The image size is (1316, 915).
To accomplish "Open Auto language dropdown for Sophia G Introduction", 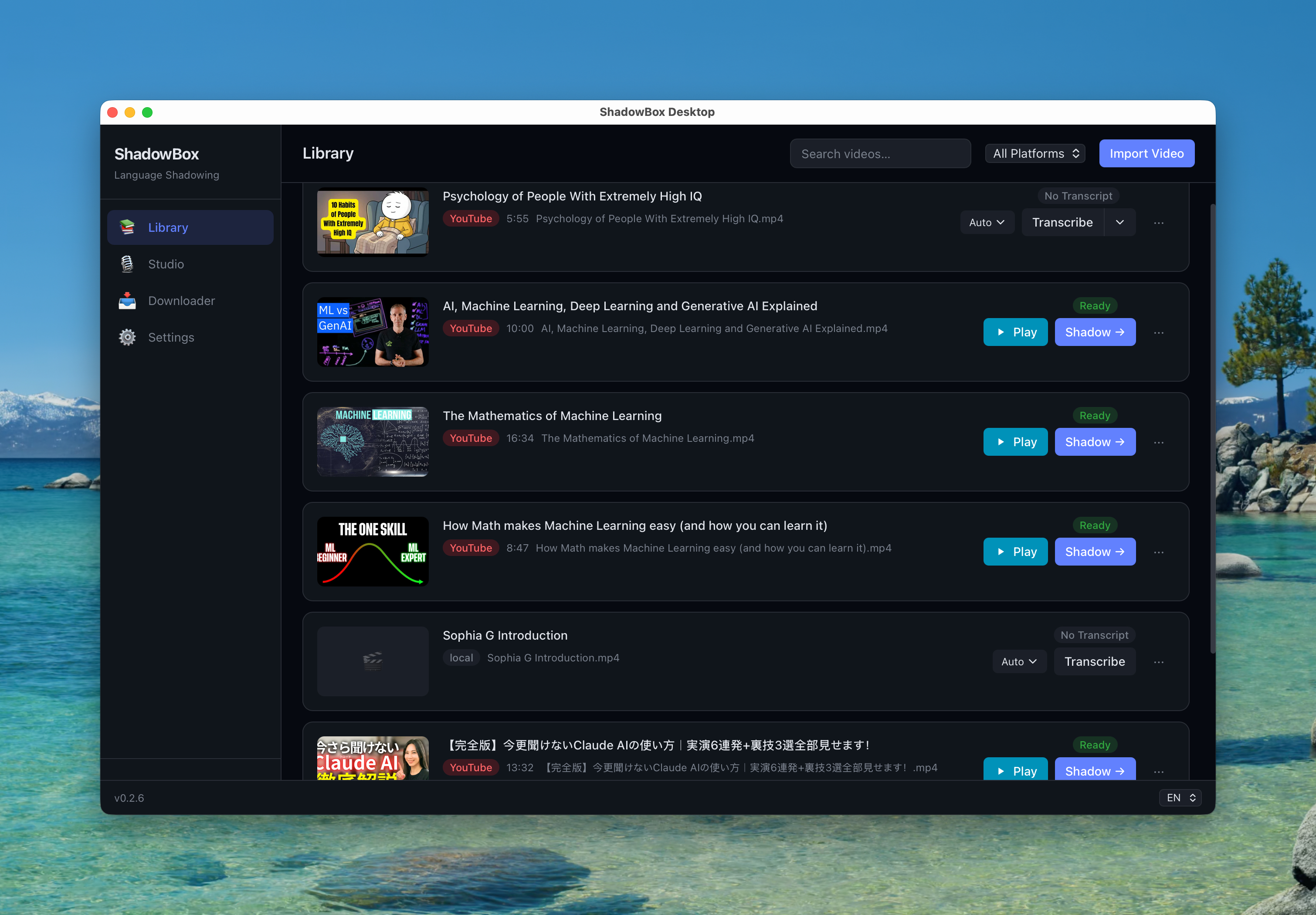I will [1019, 662].
